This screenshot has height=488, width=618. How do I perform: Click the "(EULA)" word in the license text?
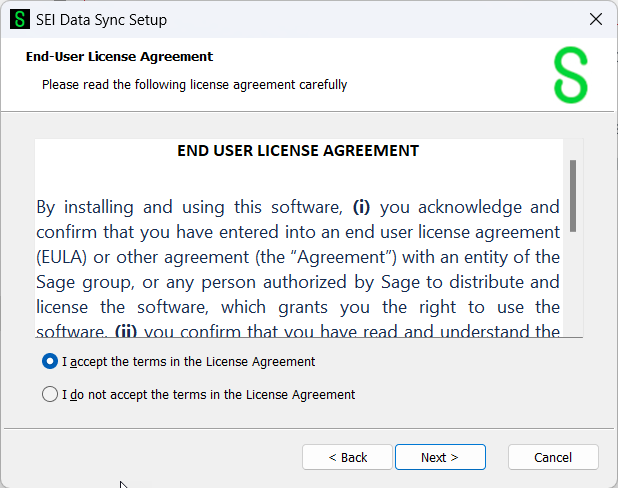62,257
